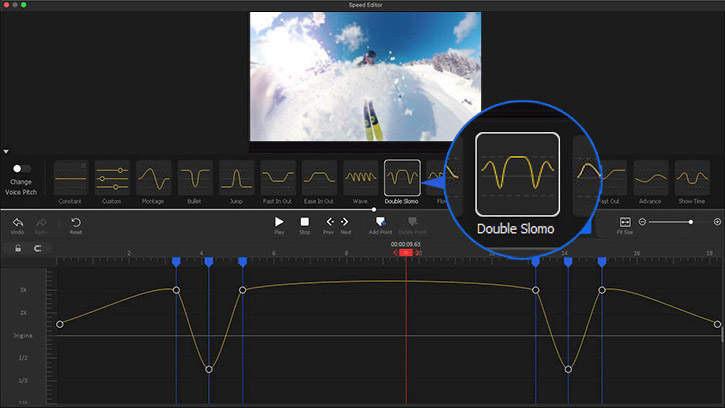Screen dimensions: 725x408
Task: Toggle the lock icon above the speed scale
Action: coord(18,248)
